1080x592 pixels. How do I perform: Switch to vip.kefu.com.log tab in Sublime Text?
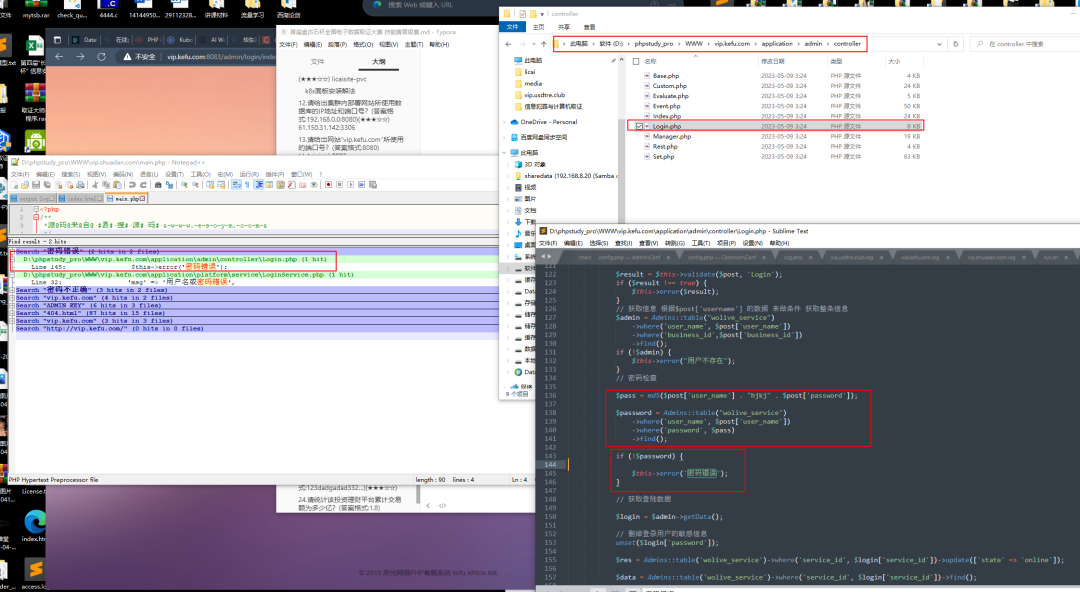coord(920,257)
